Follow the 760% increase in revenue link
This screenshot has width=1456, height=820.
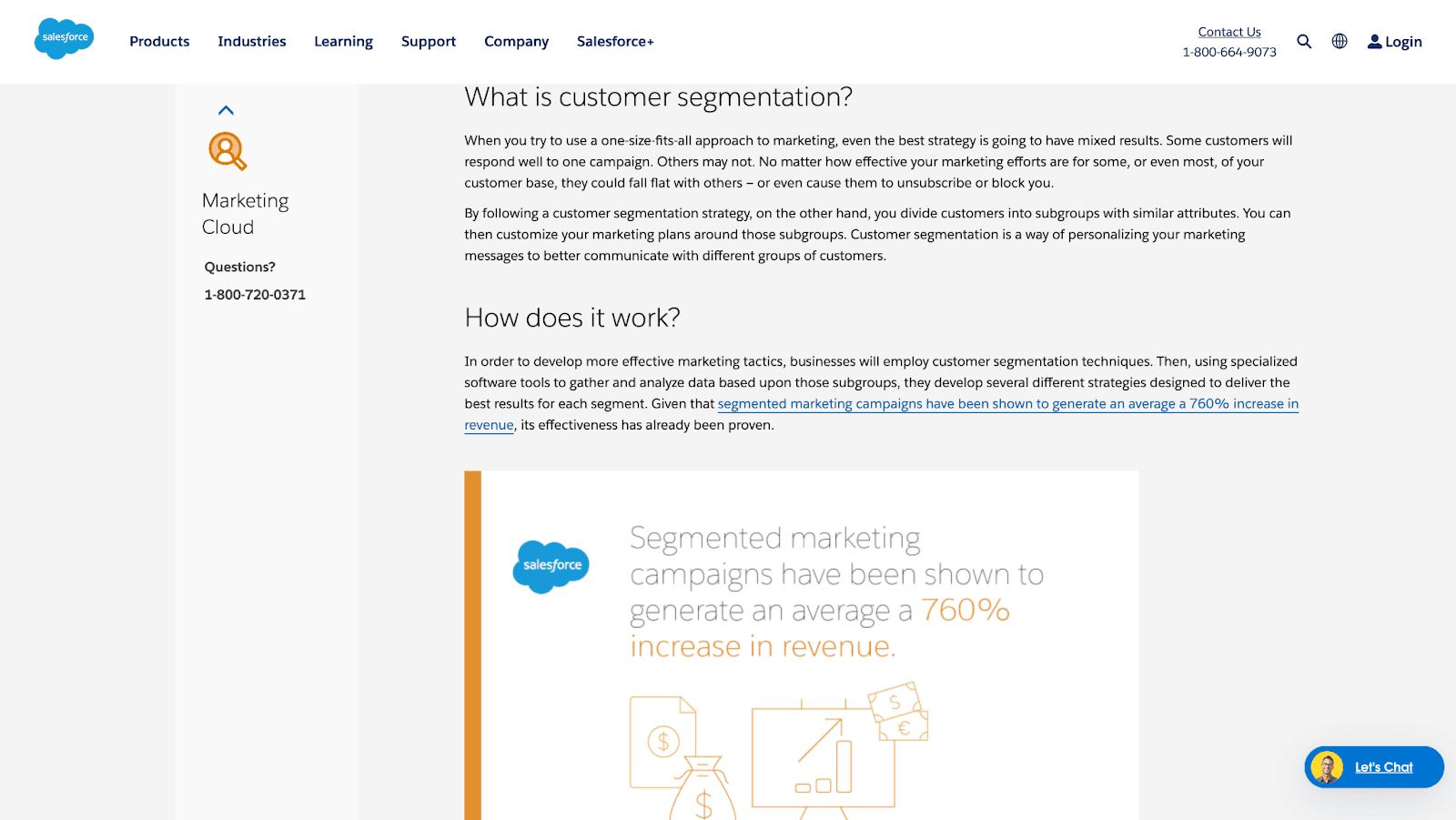click(1007, 404)
